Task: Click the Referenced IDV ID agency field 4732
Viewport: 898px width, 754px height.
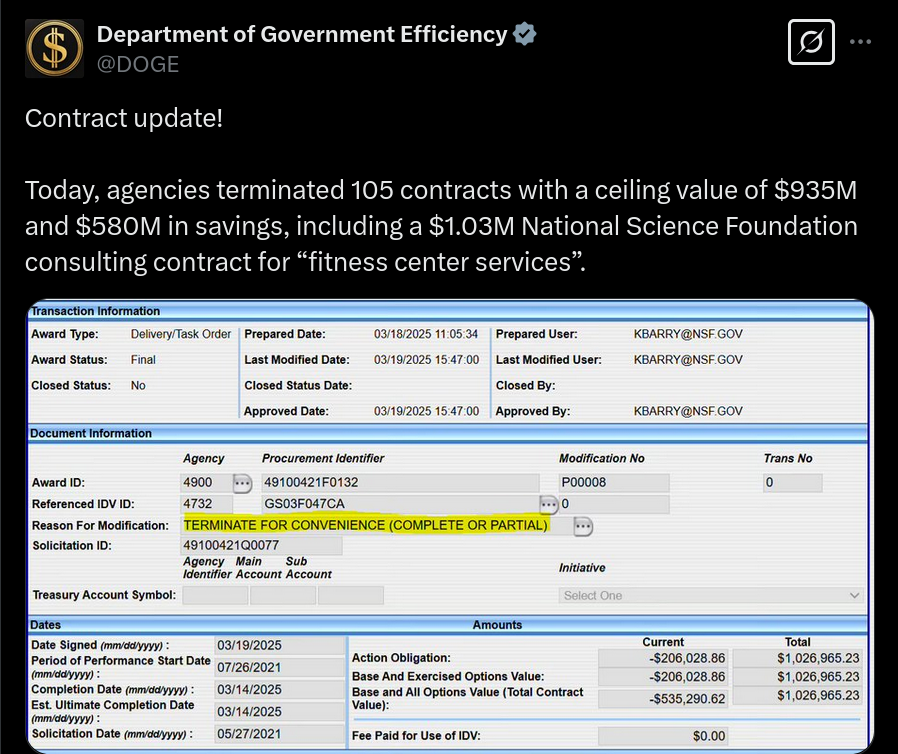Action: [207, 504]
